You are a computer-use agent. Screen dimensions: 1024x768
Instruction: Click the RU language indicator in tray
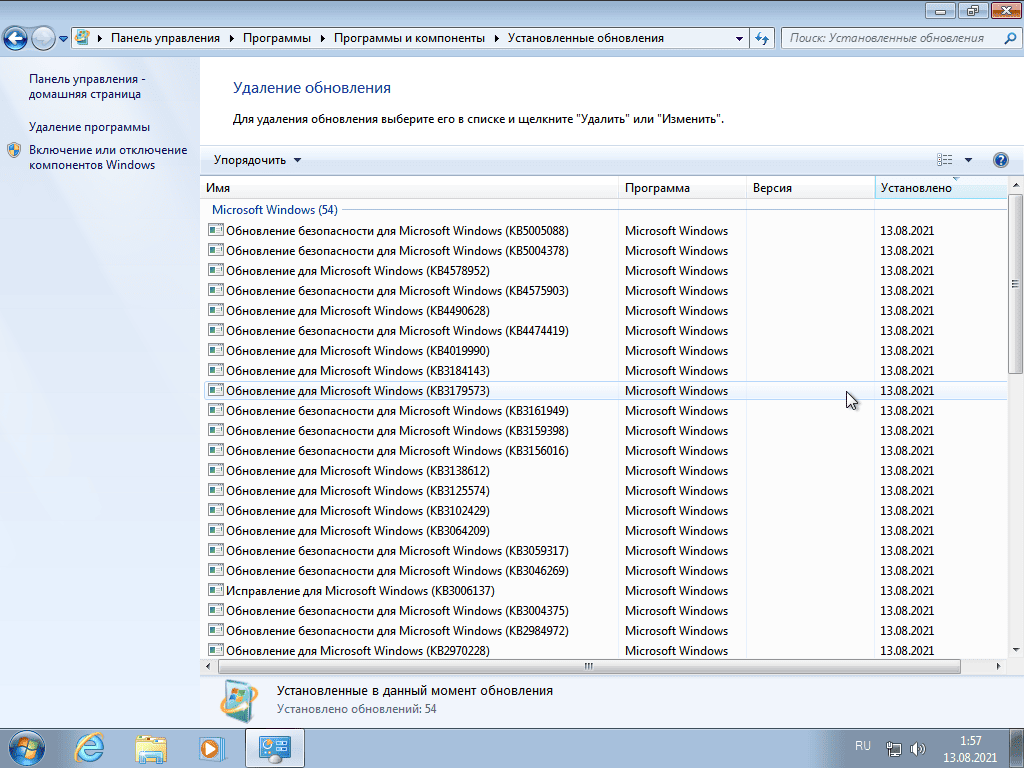[x=863, y=746]
